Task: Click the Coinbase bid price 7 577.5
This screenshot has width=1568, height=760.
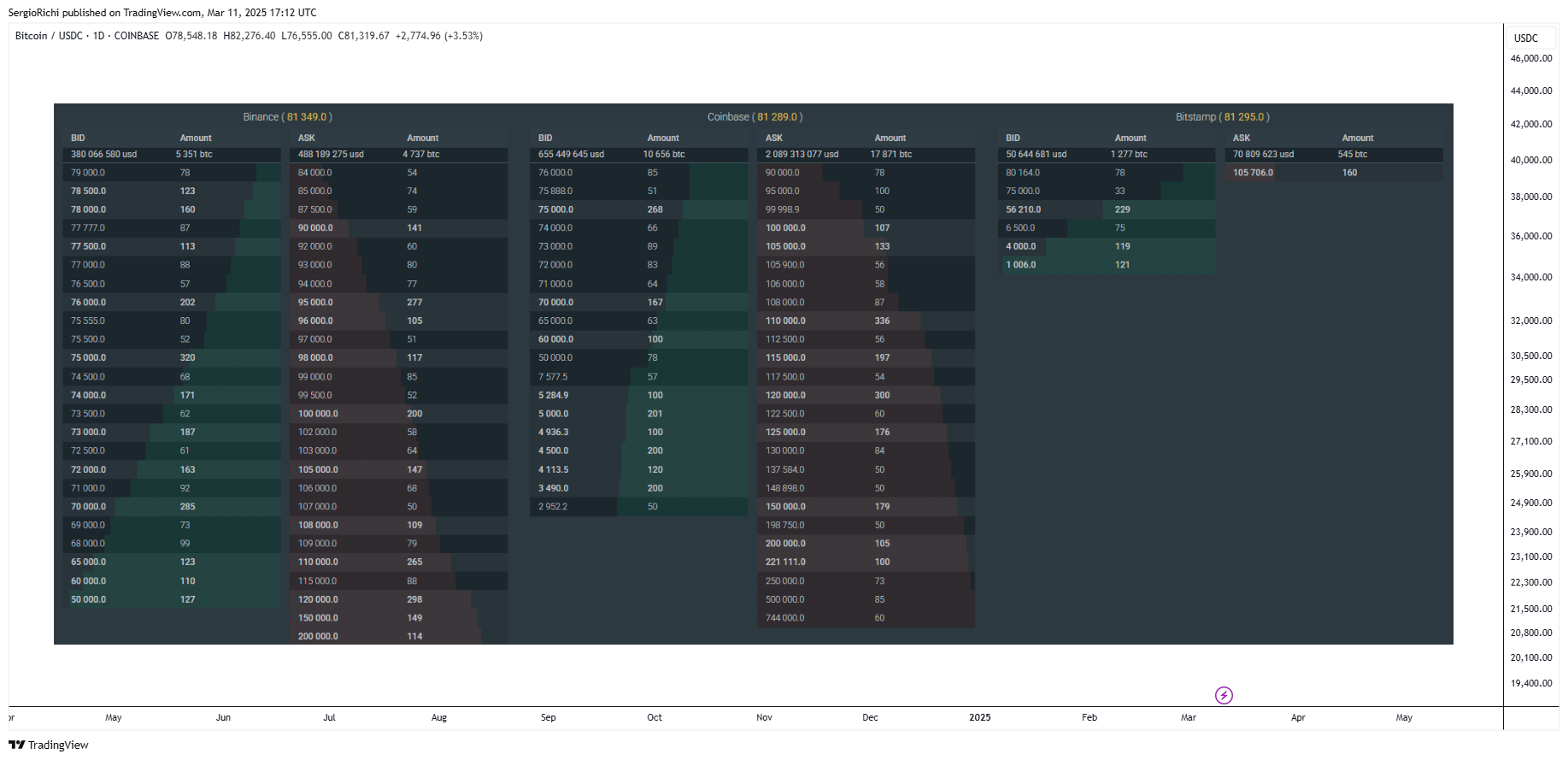Action: [553, 377]
